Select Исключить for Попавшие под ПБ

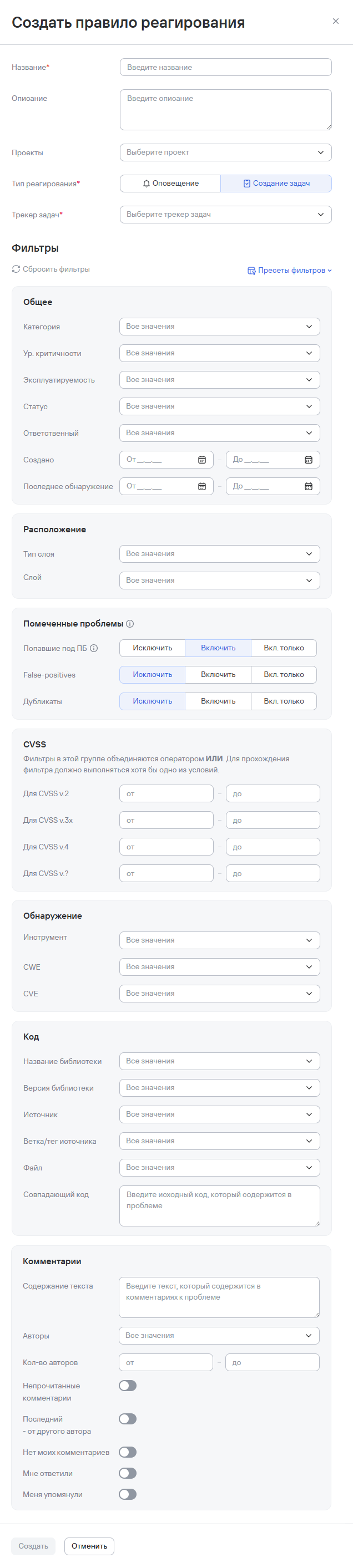tap(153, 648)
